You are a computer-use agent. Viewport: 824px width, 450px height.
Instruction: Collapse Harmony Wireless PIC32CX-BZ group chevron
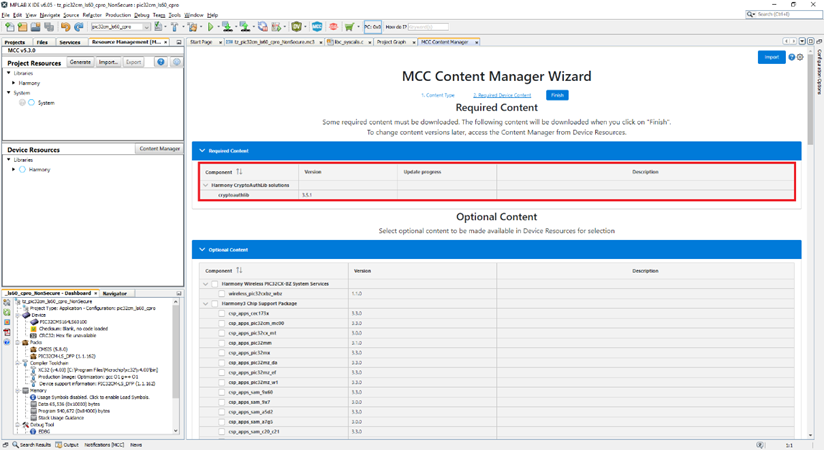point(205,284)
